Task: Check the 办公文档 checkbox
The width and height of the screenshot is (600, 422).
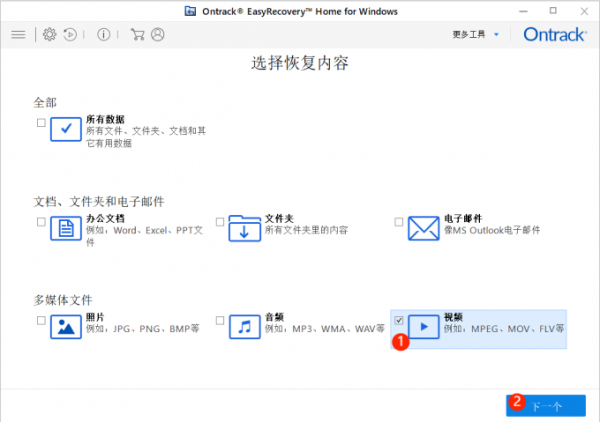Action: click(x=41, y=222)
